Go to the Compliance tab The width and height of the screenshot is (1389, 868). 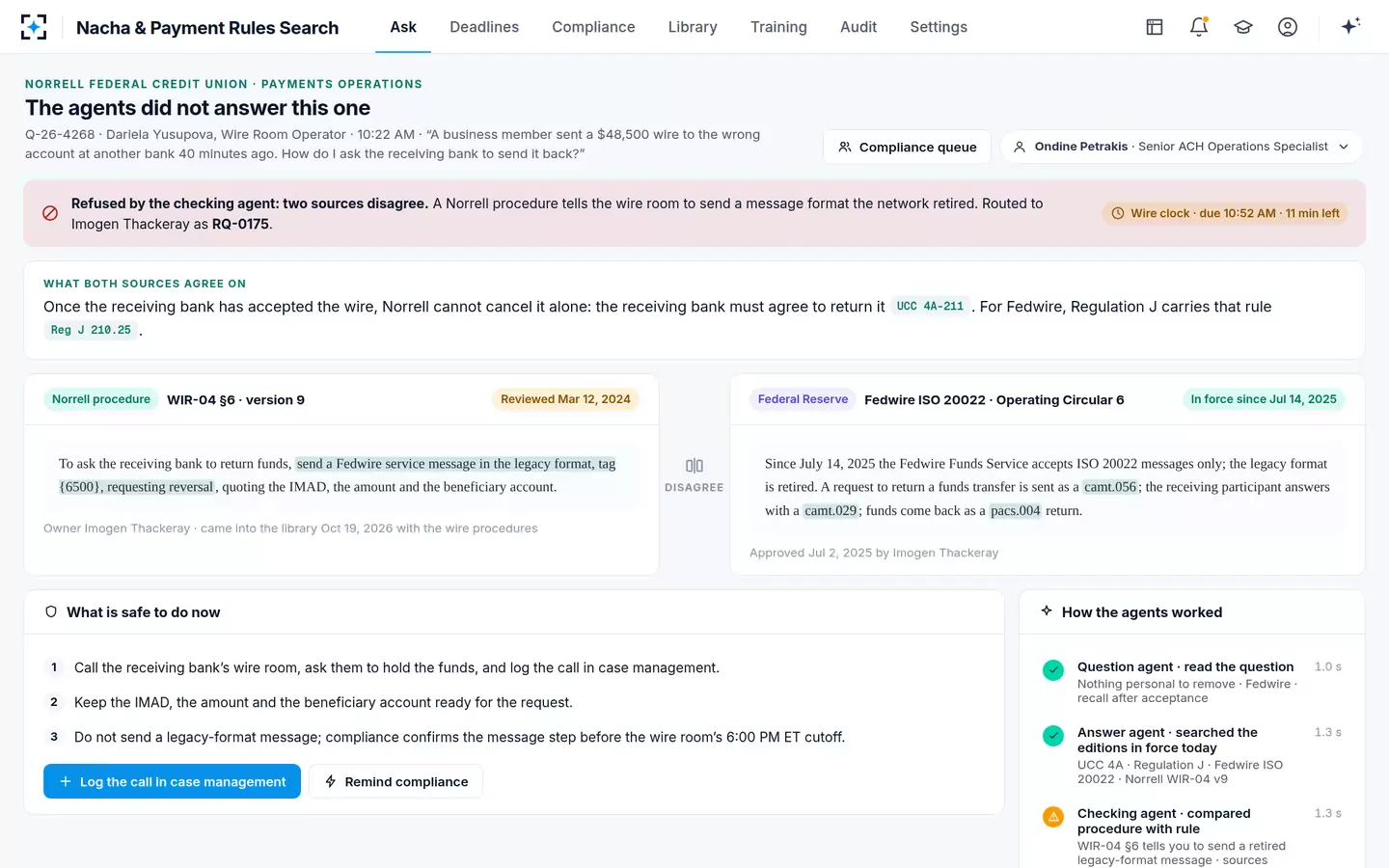click(593, 27)
